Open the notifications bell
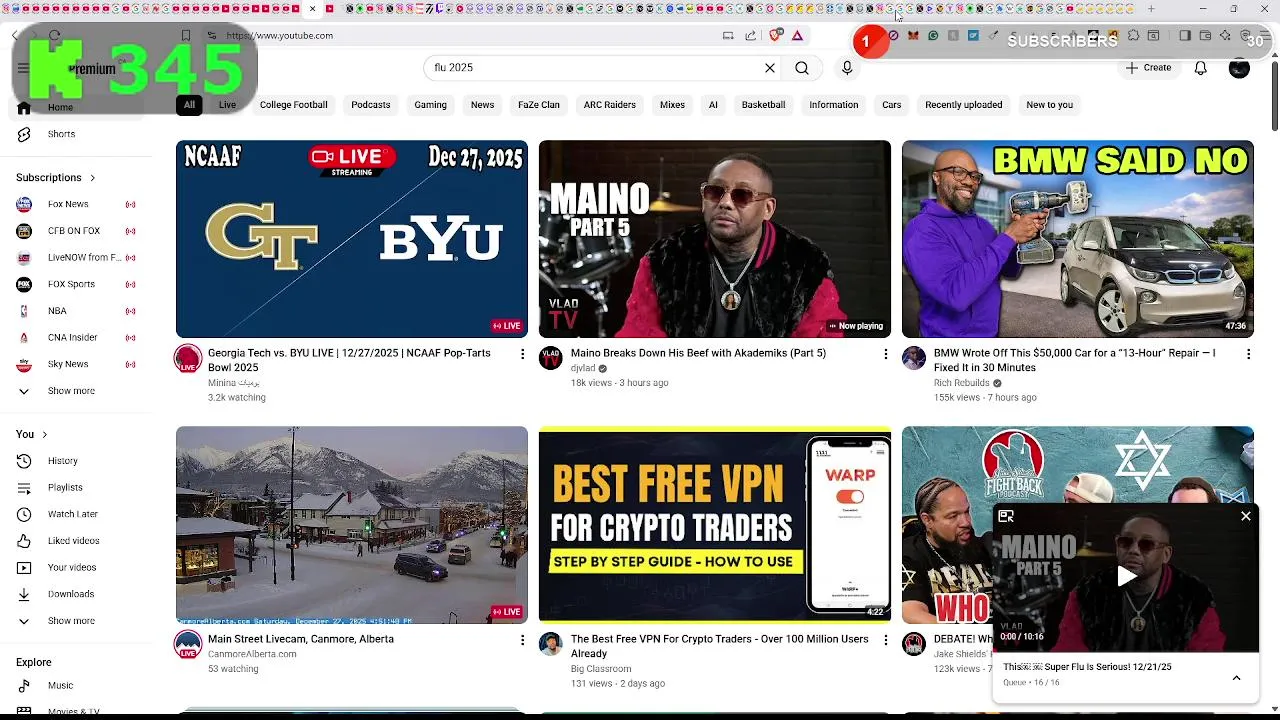Viewport: 1280px width, 720px height. pos(1201,68)
